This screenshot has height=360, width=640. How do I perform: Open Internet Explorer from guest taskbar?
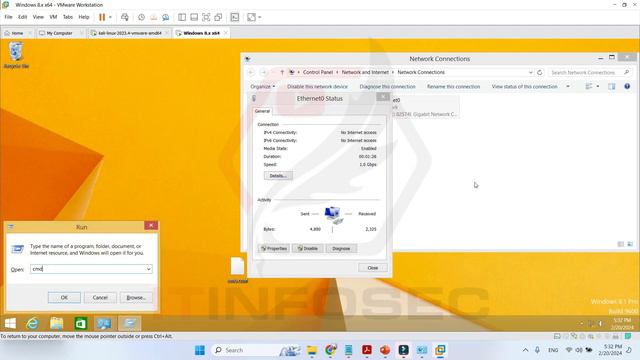pyautogui.click(x=32, y=324)
